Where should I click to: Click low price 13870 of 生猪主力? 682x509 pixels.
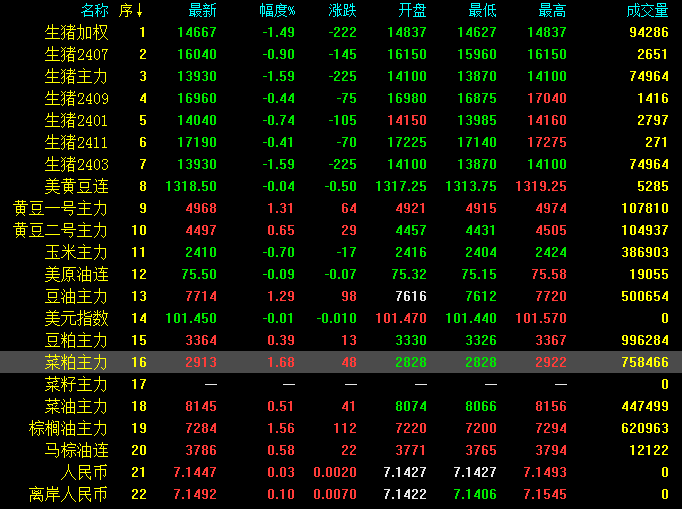pyautogui.click(x=477, y=77)
